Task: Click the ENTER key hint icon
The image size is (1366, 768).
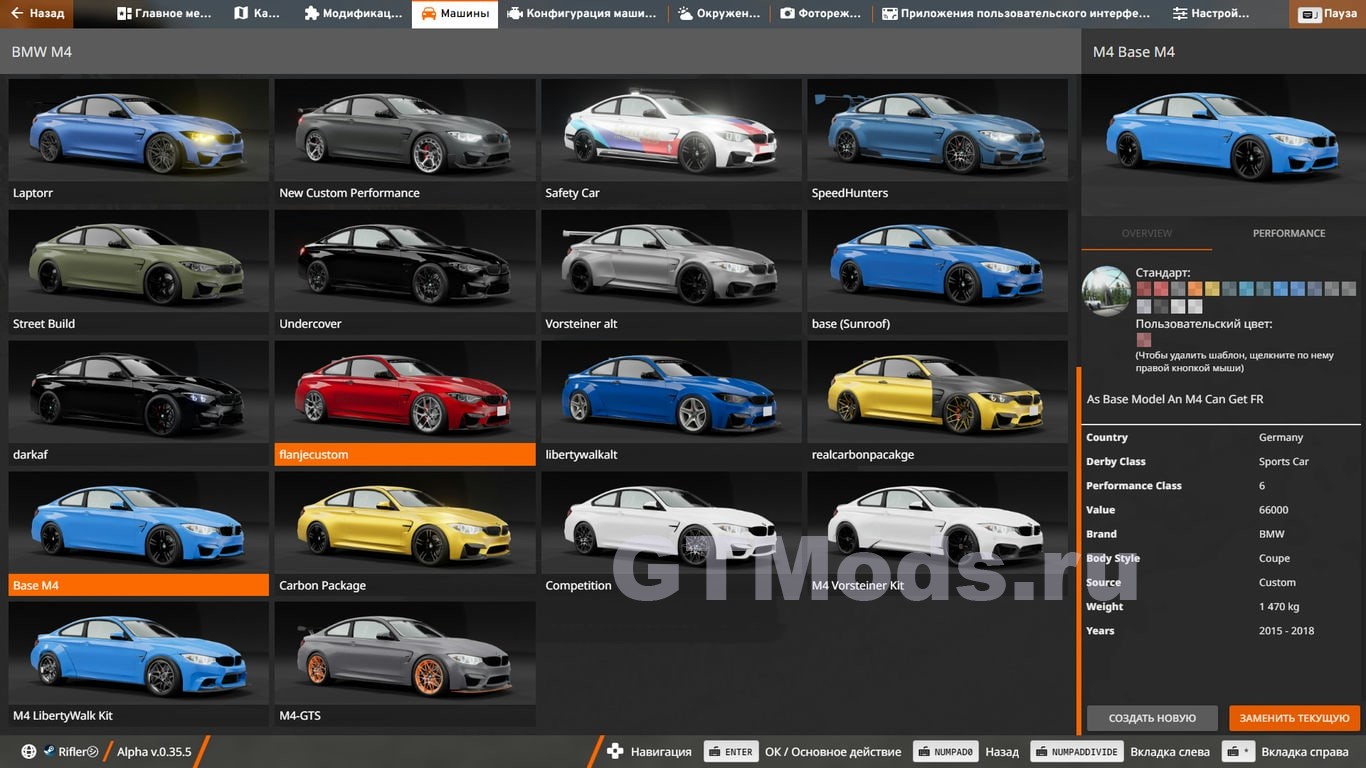Action: 731,752
